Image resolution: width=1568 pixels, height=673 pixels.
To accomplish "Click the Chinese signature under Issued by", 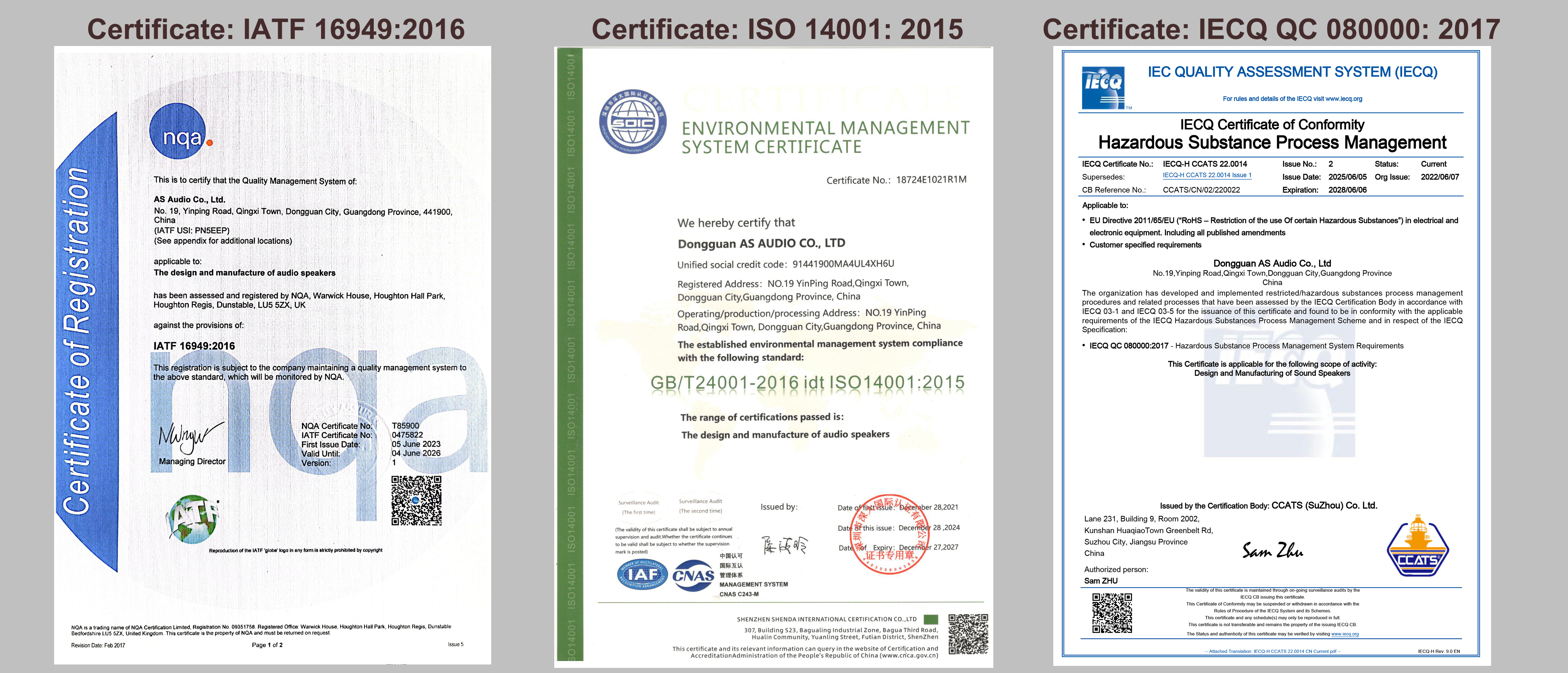I will 785,545.
